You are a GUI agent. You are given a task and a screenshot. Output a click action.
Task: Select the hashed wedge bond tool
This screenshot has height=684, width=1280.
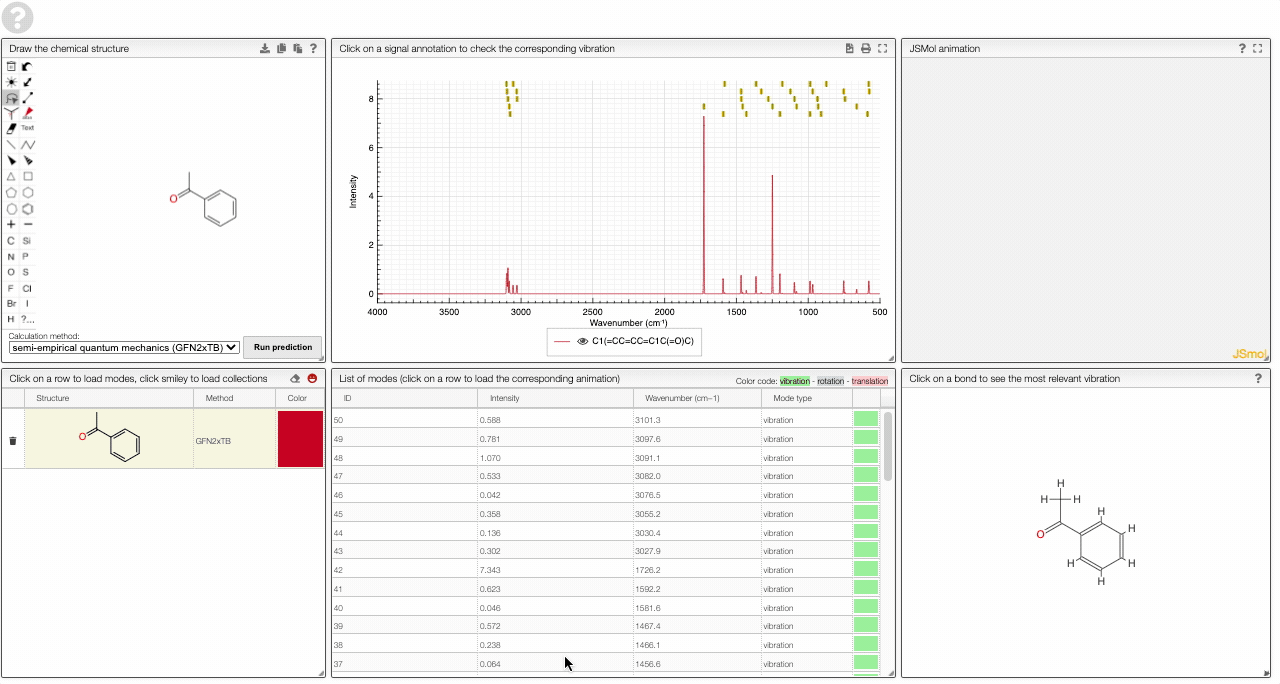(x=28, y=160)
